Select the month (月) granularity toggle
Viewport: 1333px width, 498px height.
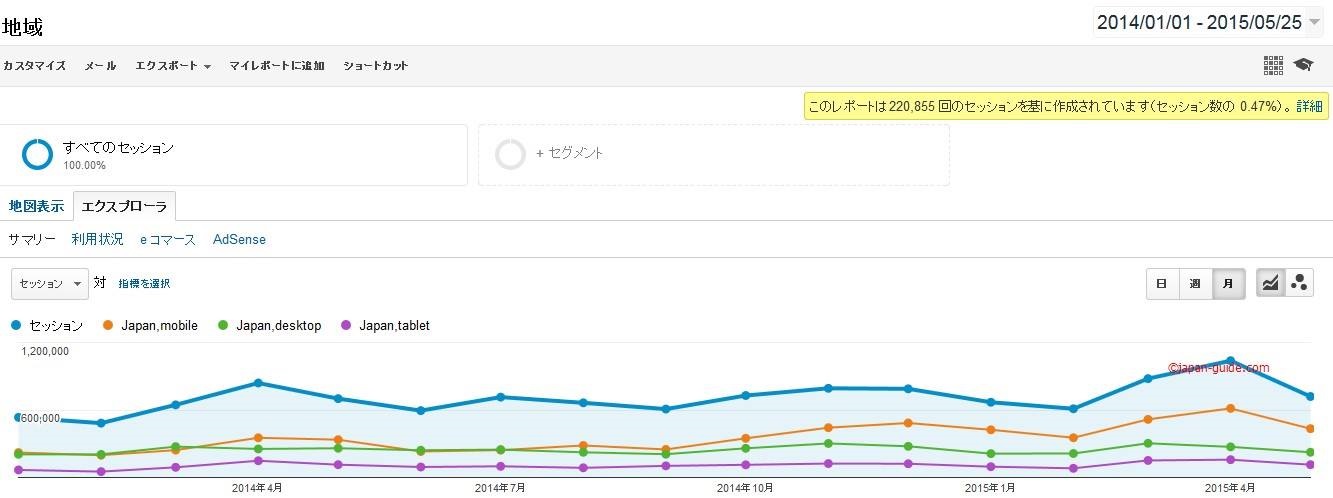[1228, 283]
